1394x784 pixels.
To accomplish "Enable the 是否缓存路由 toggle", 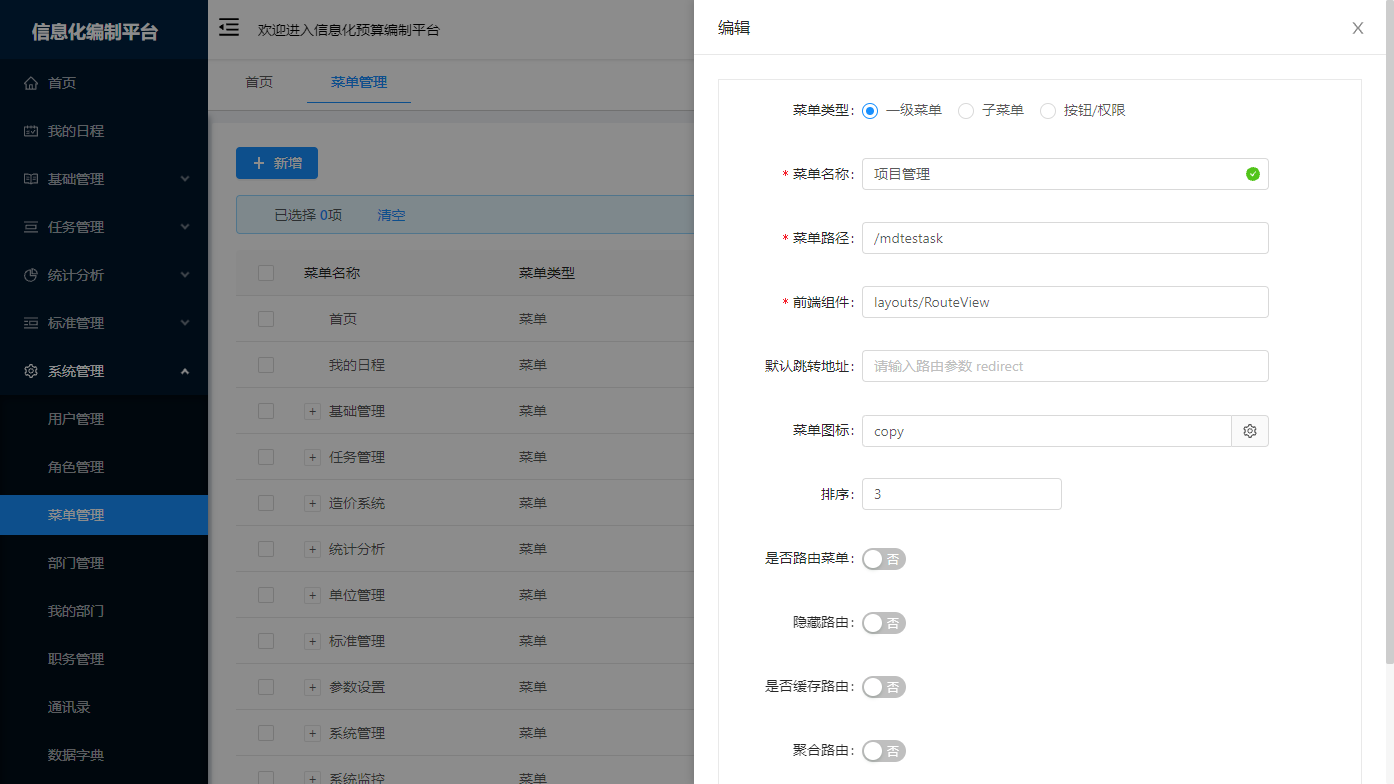I will (x=883, y=687).
